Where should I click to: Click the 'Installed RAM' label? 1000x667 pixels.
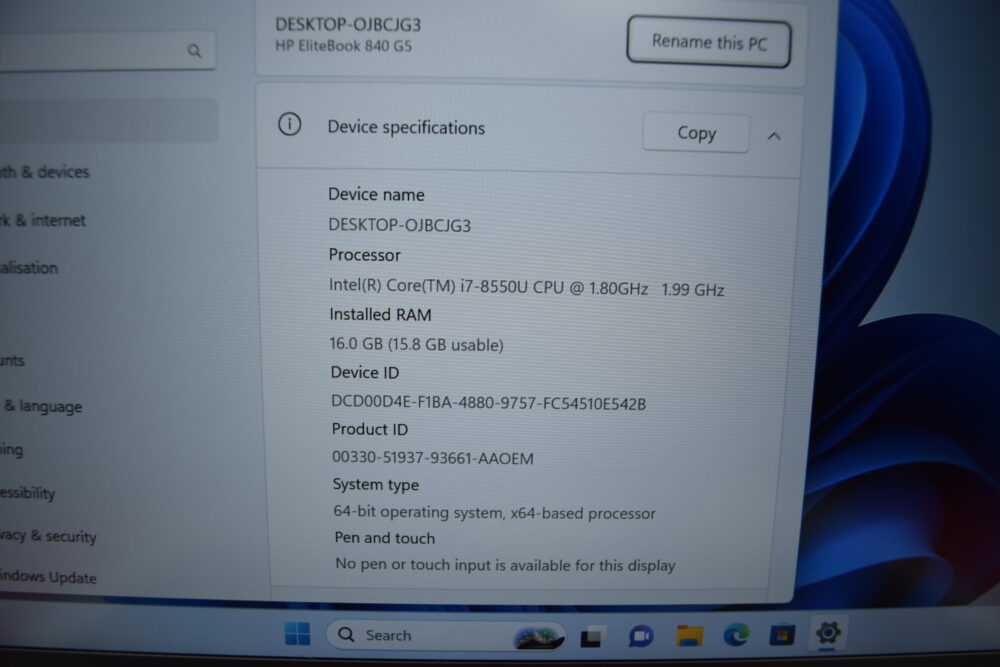coord(380,314)
